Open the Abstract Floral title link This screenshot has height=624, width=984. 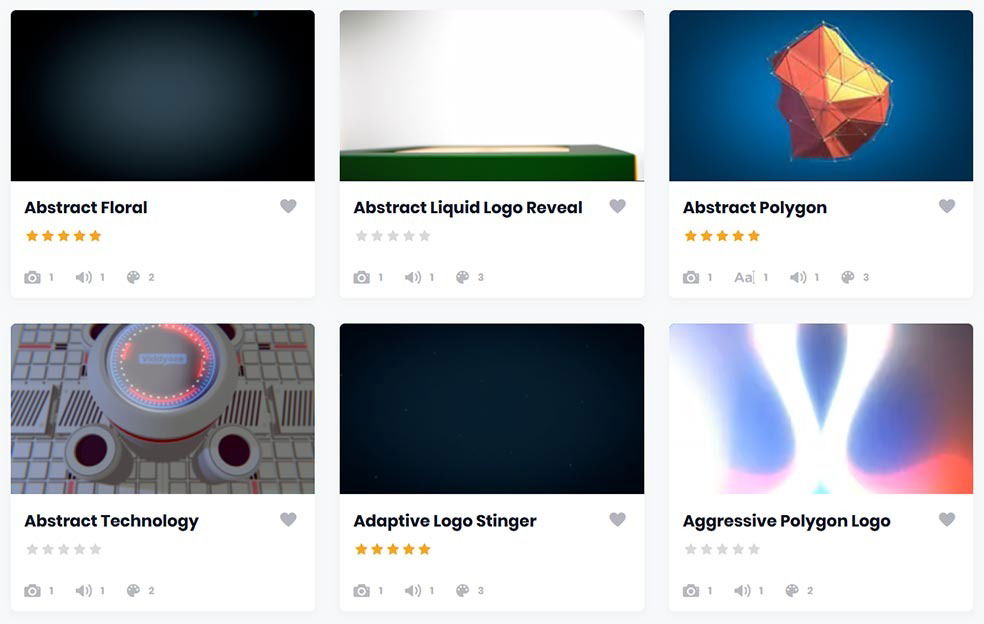coord(86,207)
